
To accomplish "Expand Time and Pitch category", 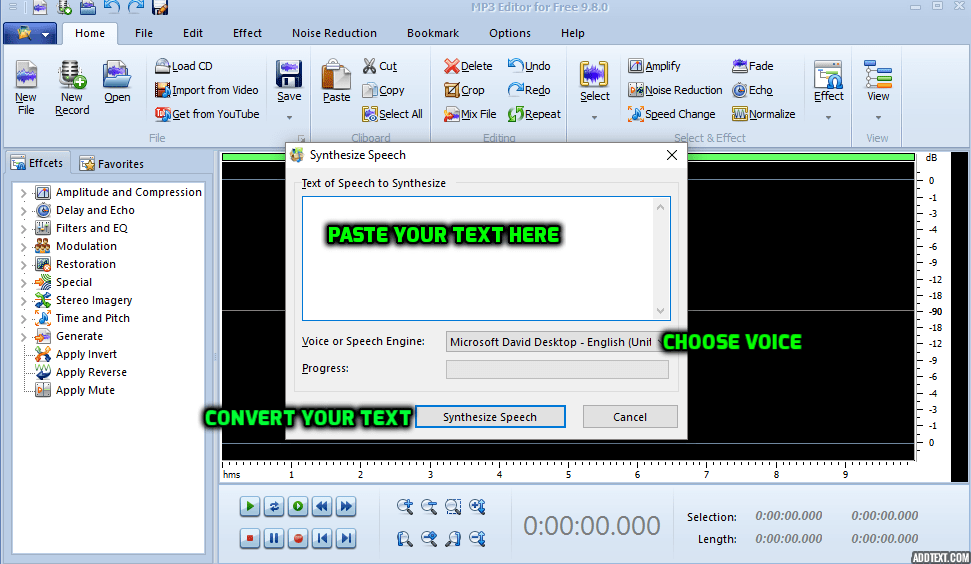I will click(x=24, y=319).
